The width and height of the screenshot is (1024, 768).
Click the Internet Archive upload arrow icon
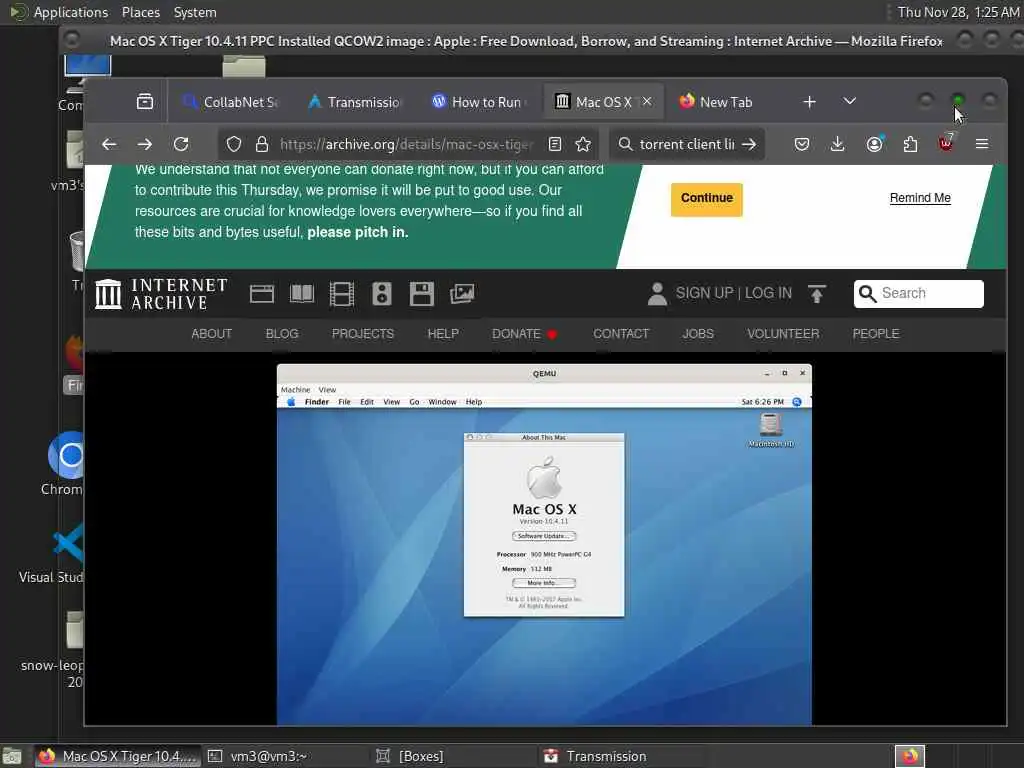point(817,294)
